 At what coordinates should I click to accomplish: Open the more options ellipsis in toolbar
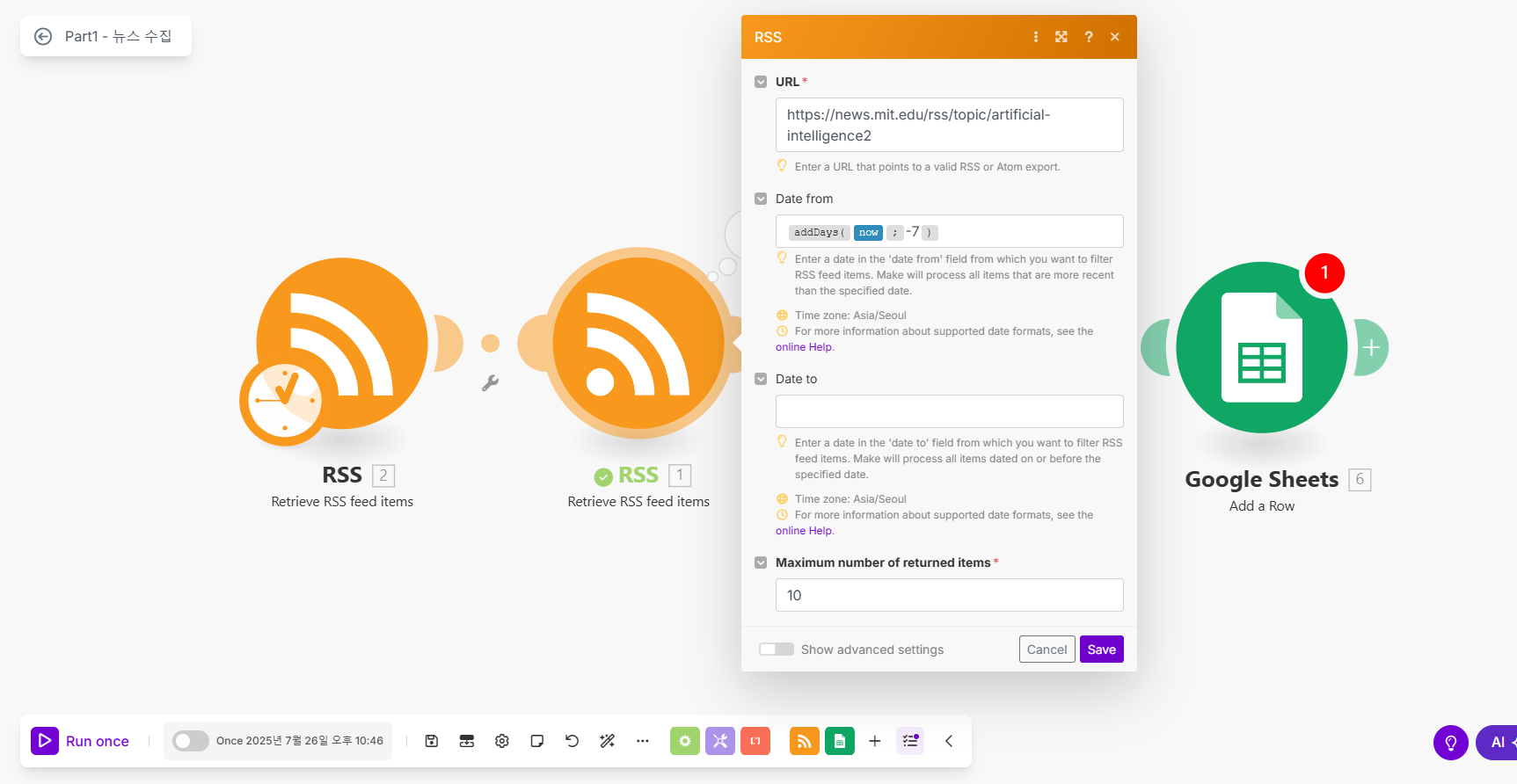(643, 741)
